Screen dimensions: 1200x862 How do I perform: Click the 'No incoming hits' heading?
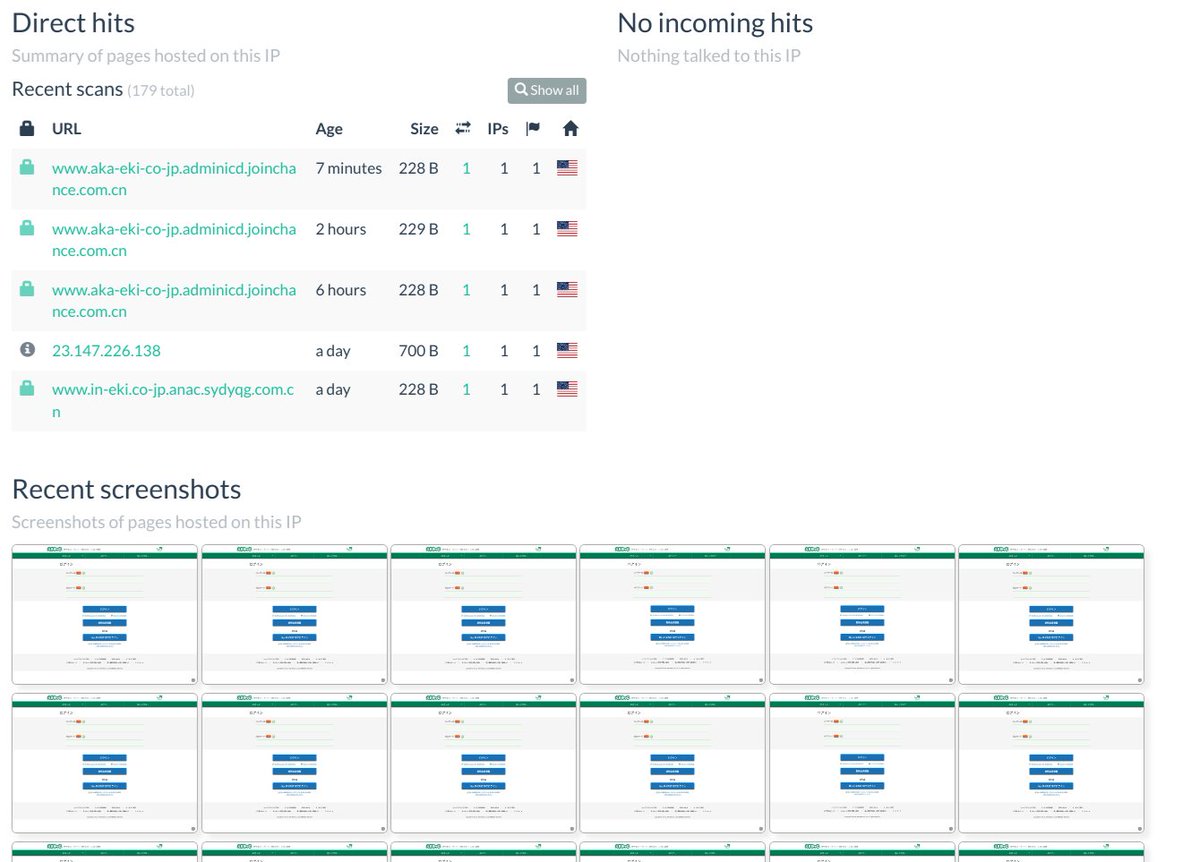715,22
